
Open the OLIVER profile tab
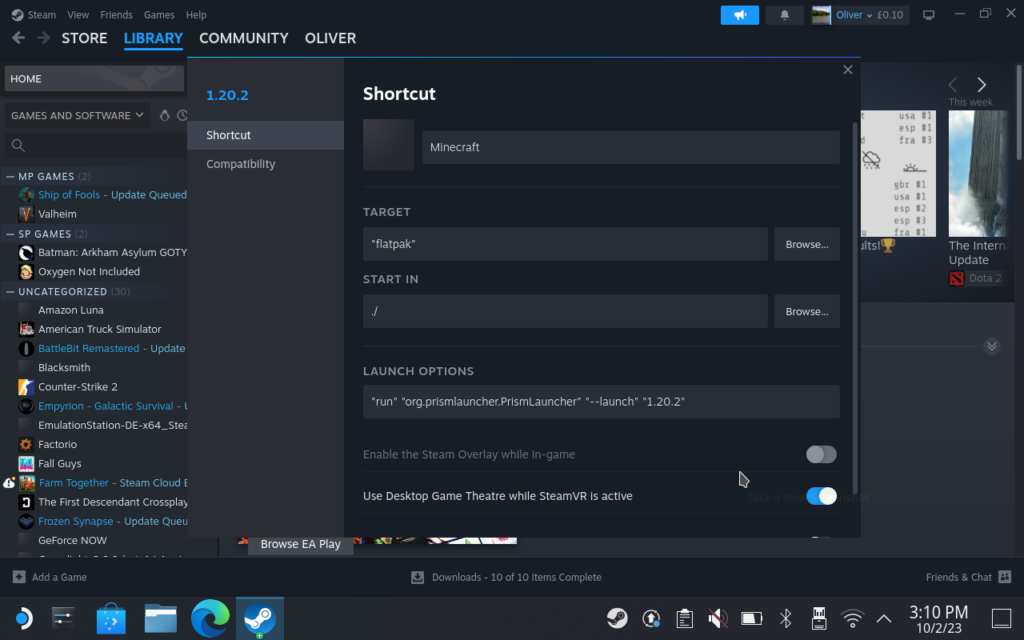pyautogui.click(x=330, y=38)
